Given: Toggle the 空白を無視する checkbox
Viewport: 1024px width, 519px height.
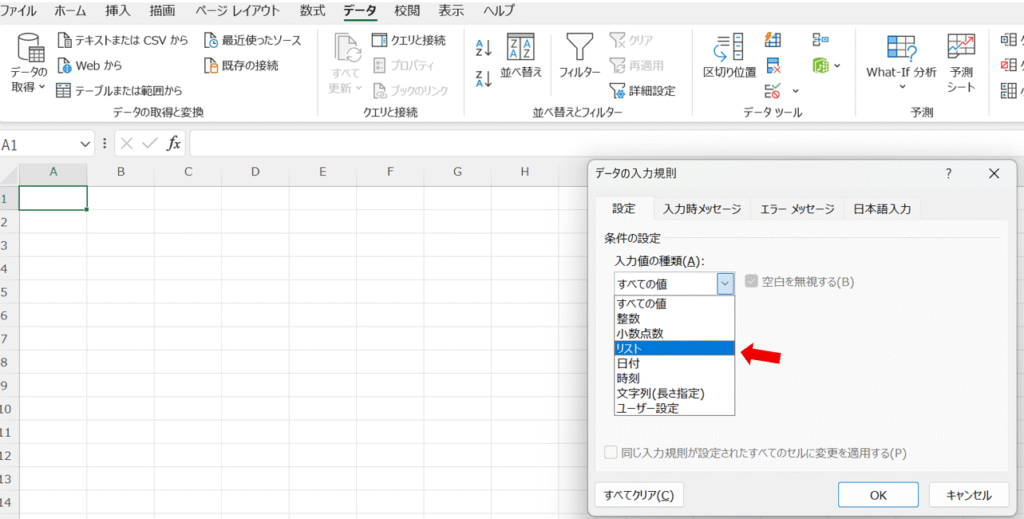Looking at the screenshot, I should click(752, 282).
